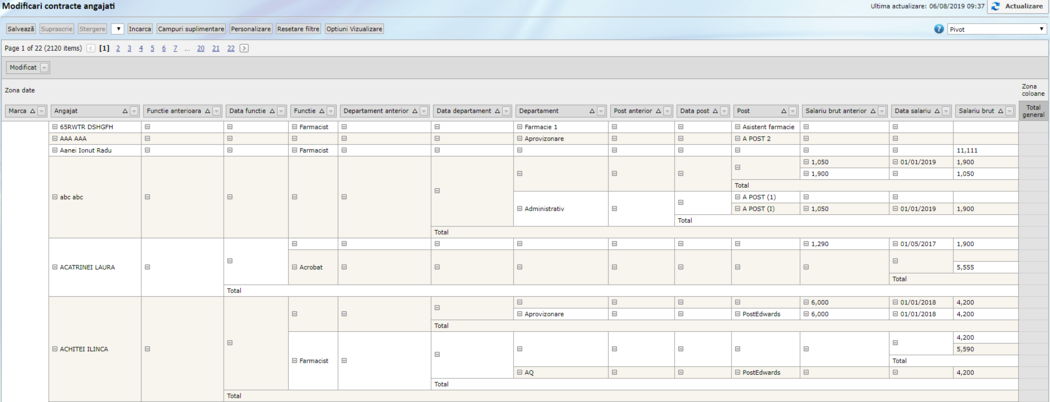Select the Total general column header
The height and width of the screenshot is (402, 1050).
point(1033,110)
